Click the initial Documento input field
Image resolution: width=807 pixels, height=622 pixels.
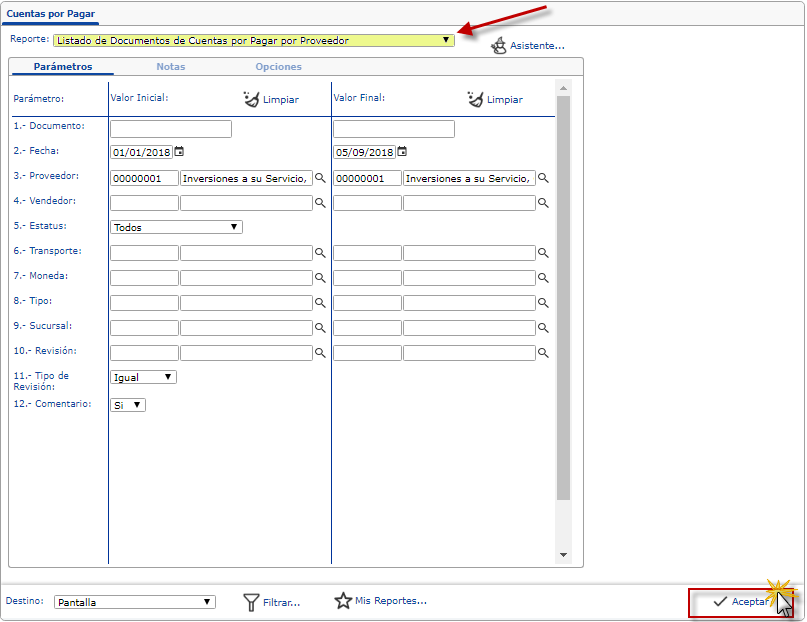(171, 129)
